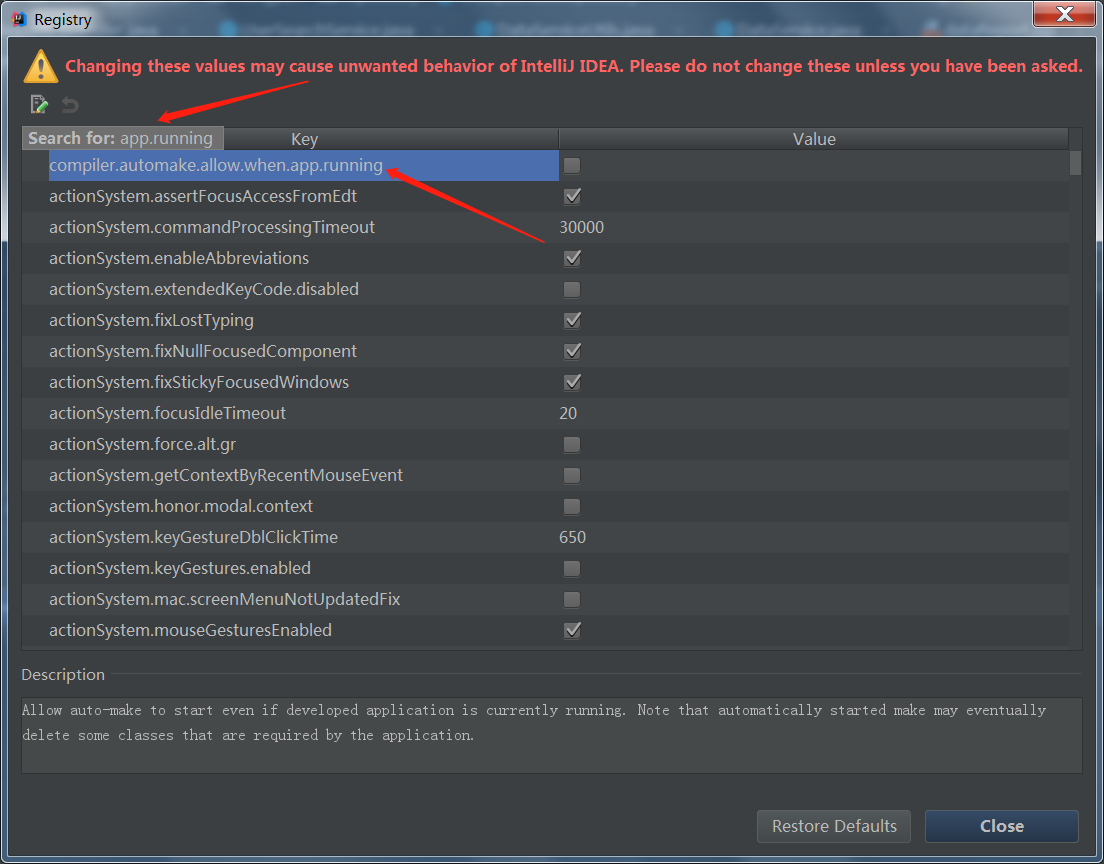Select actionSystem.enableAbbreviations key
Image resolution: width=1104 pixels, height=864 pixels.
tap(179, 258)
